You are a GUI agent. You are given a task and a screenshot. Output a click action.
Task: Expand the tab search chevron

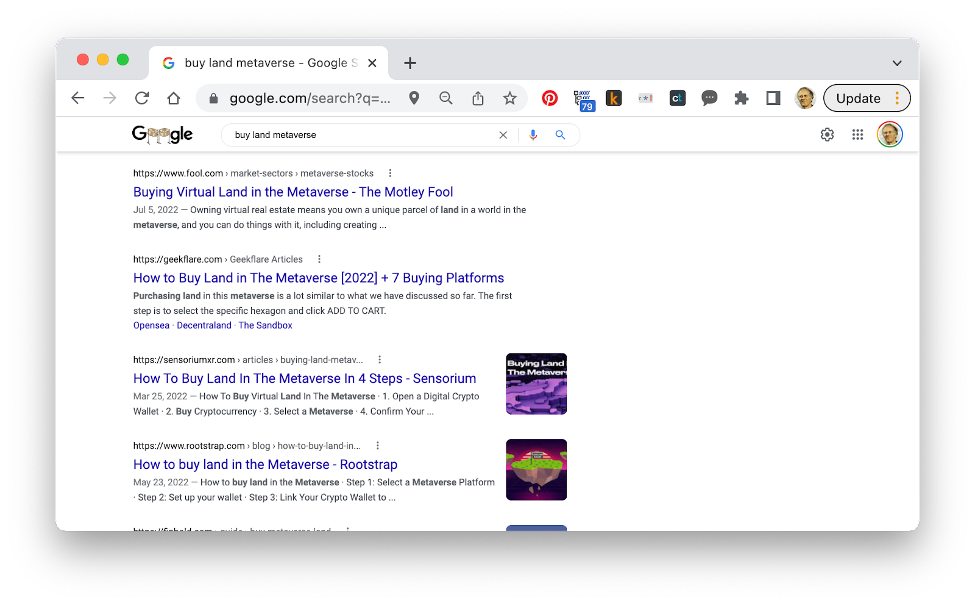(896, 63)
